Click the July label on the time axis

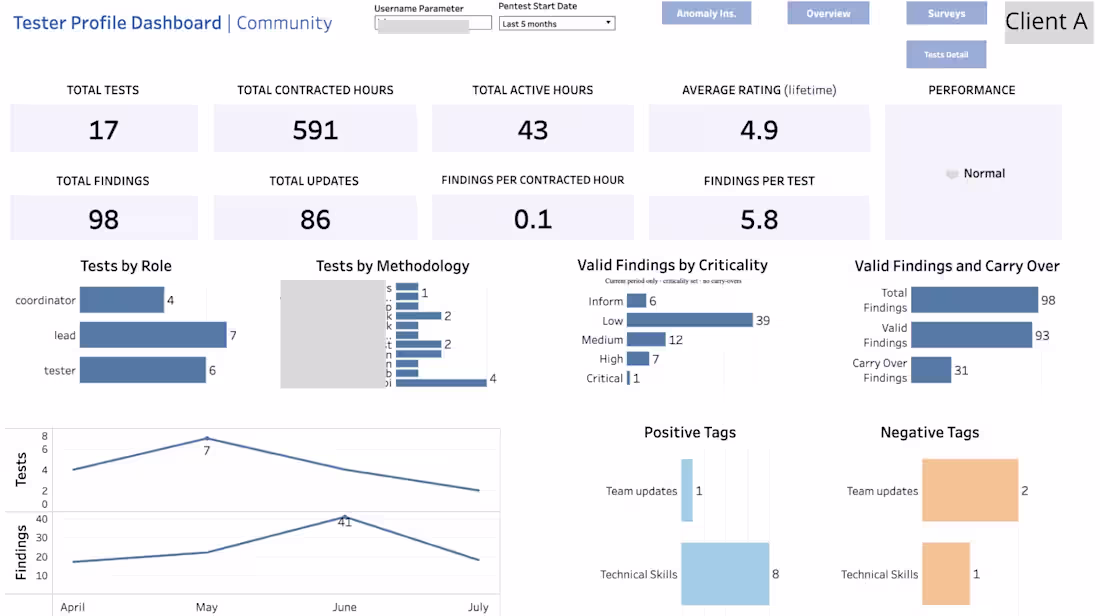478,607
